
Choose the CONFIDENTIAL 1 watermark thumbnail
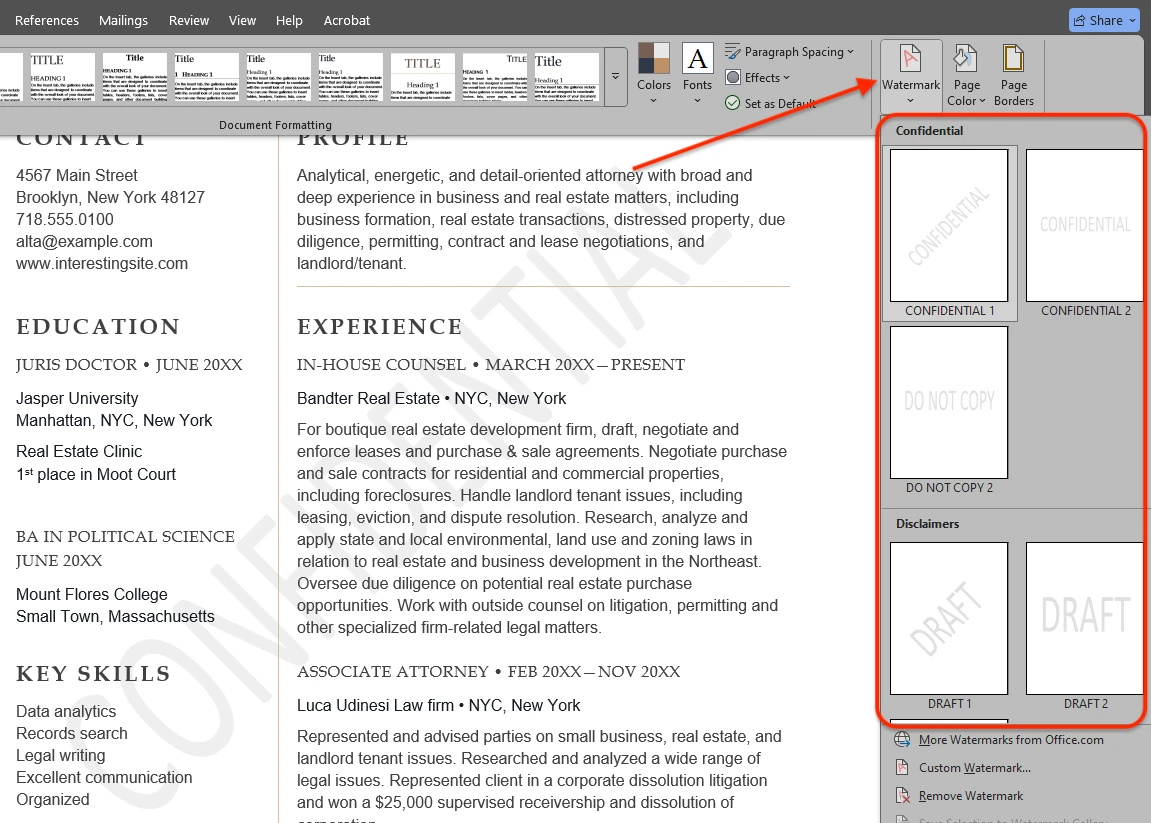949,226
